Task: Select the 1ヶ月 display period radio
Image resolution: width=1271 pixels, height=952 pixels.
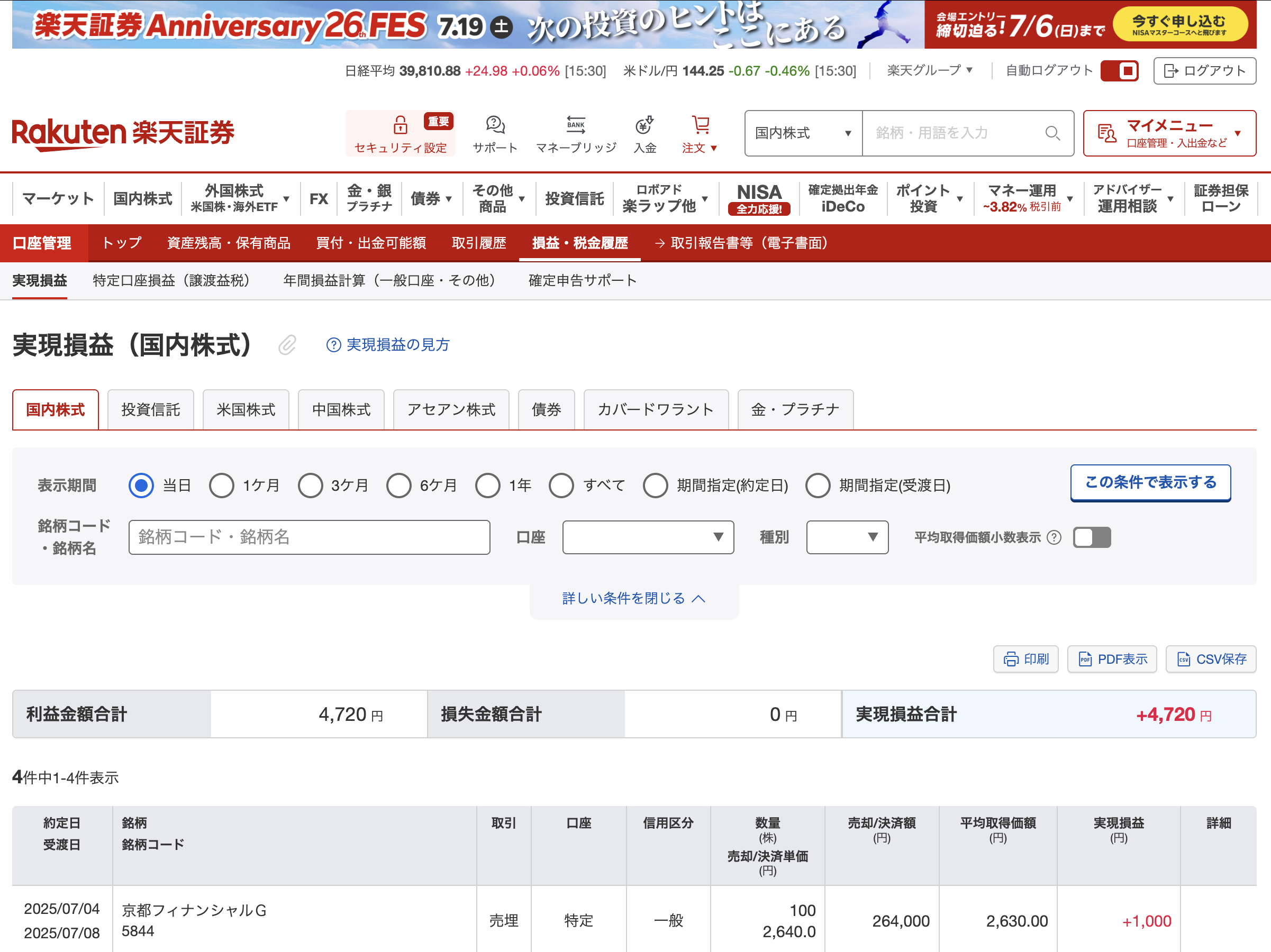Action: 221,485
